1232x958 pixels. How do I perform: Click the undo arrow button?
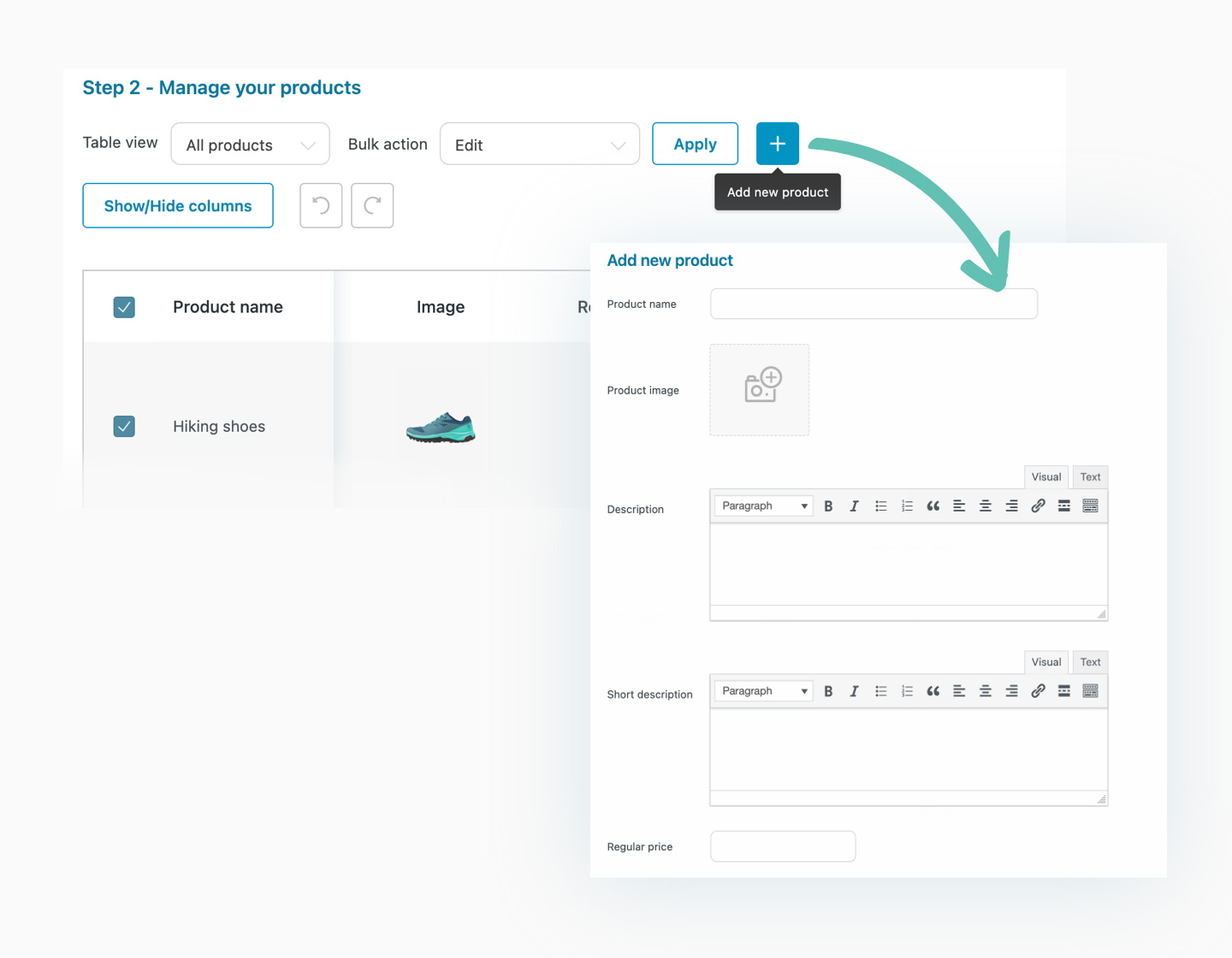[321, 205]
